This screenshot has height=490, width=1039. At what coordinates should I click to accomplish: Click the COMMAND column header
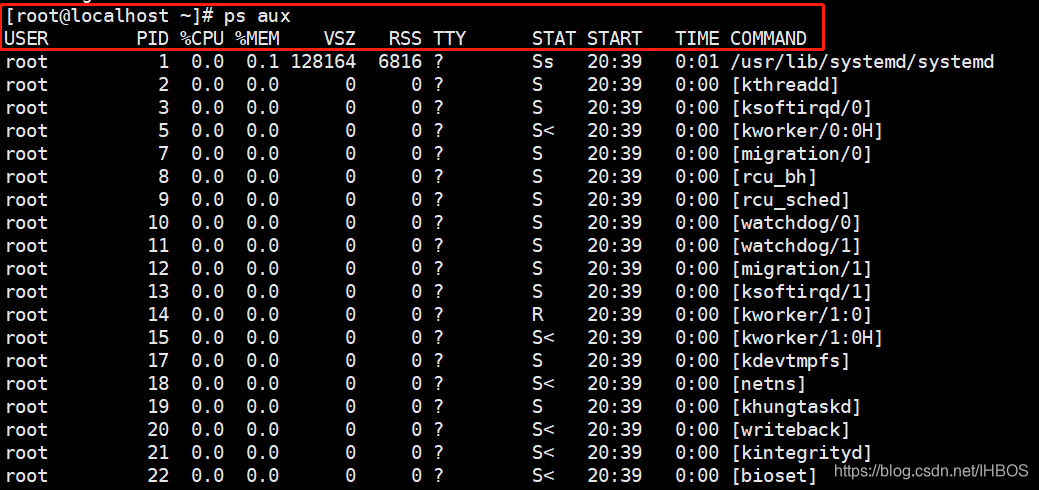coord(769,38)
